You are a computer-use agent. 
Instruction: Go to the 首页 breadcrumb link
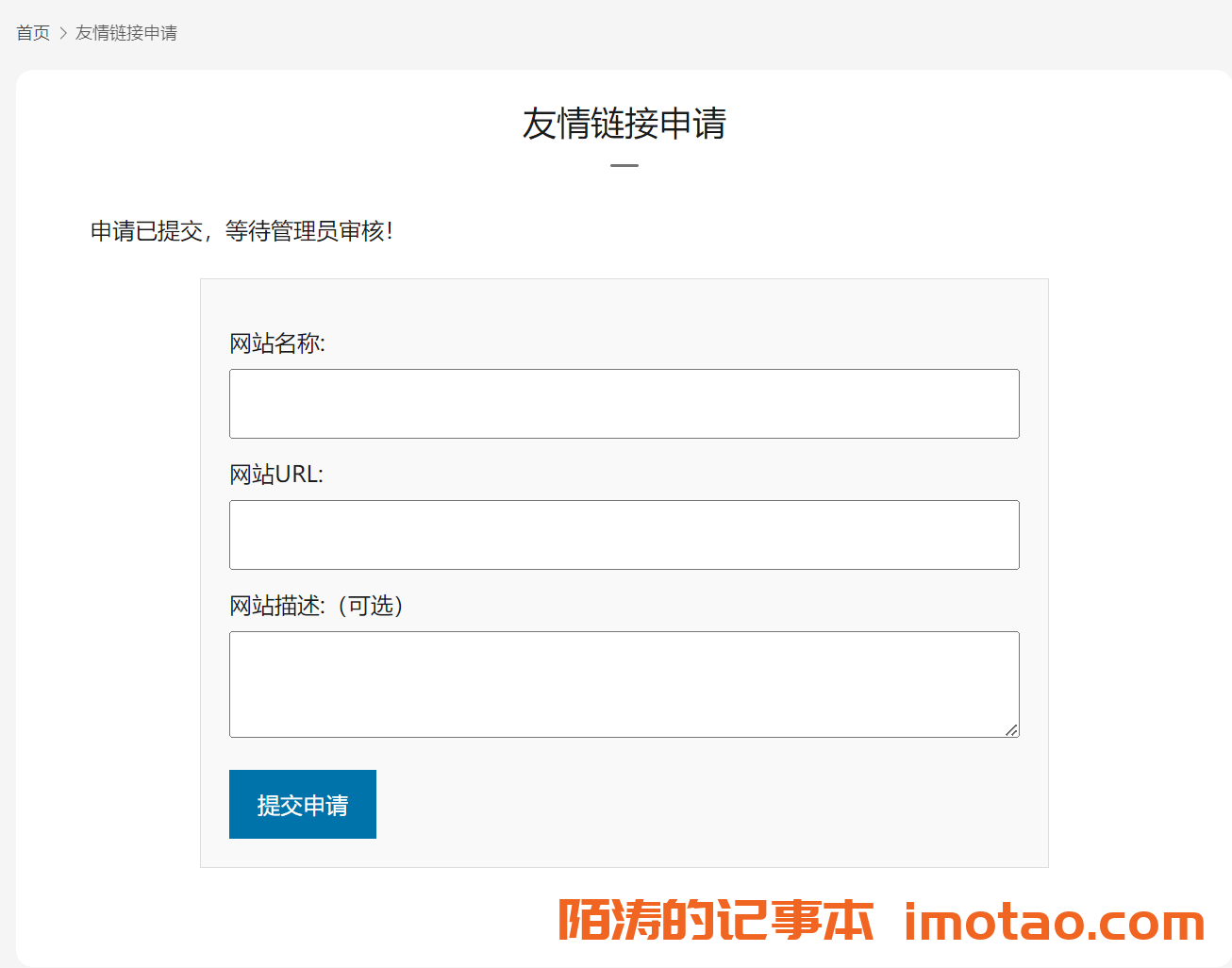33,33
